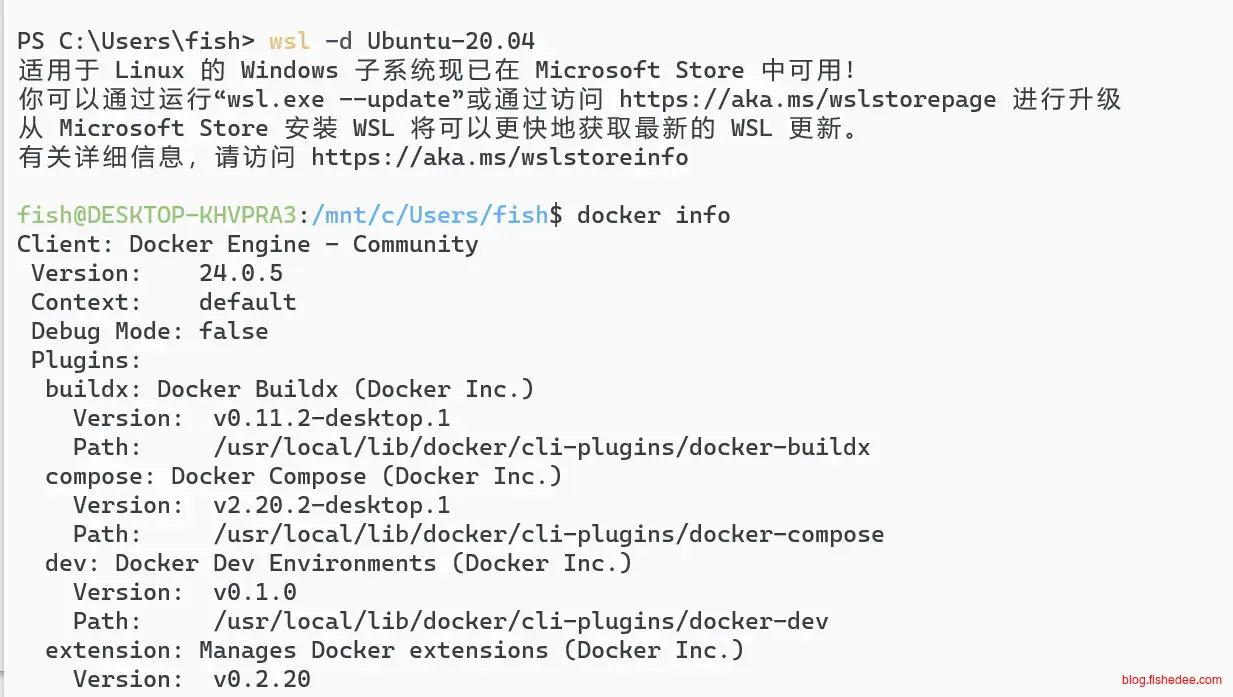The height and width of the screenshot is (697, 1233).
Task: Click the blog.fishedee.com watermark text
Action: tap(1172, 679)
